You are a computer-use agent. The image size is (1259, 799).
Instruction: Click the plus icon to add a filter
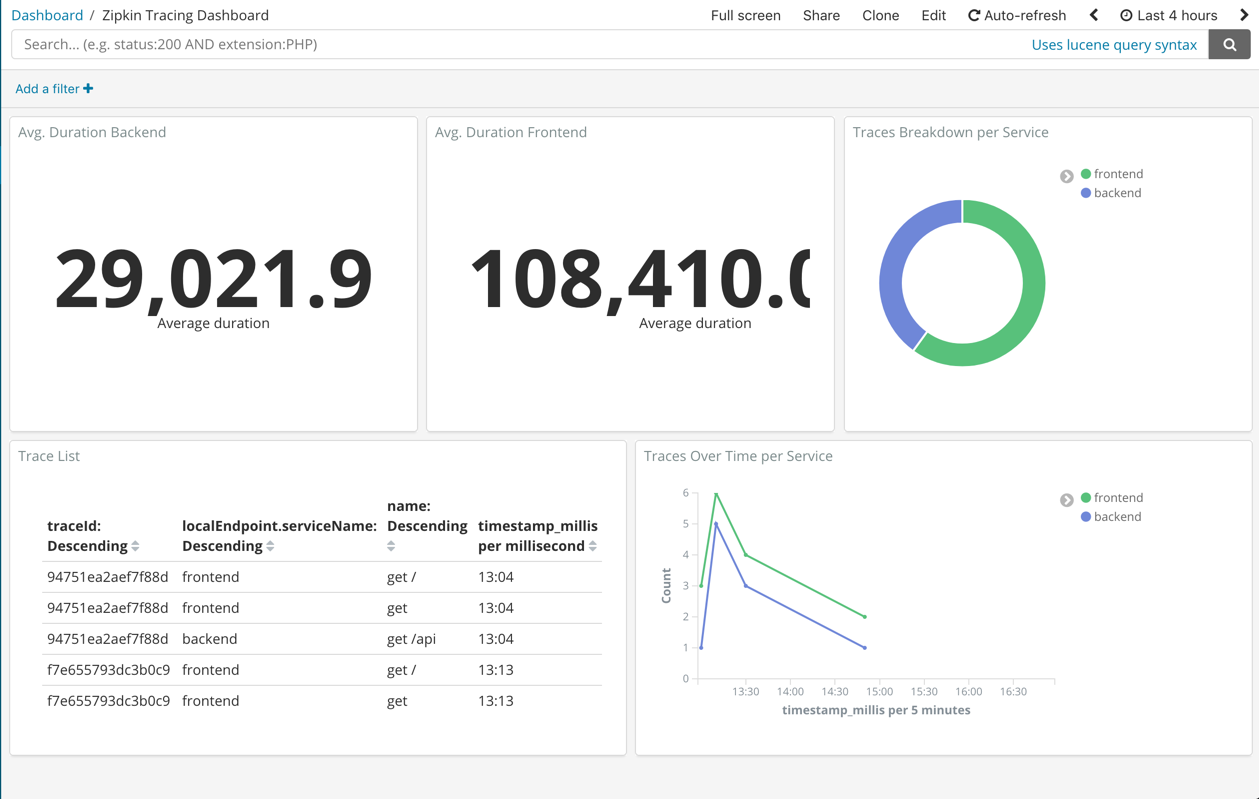coord(89,88)
